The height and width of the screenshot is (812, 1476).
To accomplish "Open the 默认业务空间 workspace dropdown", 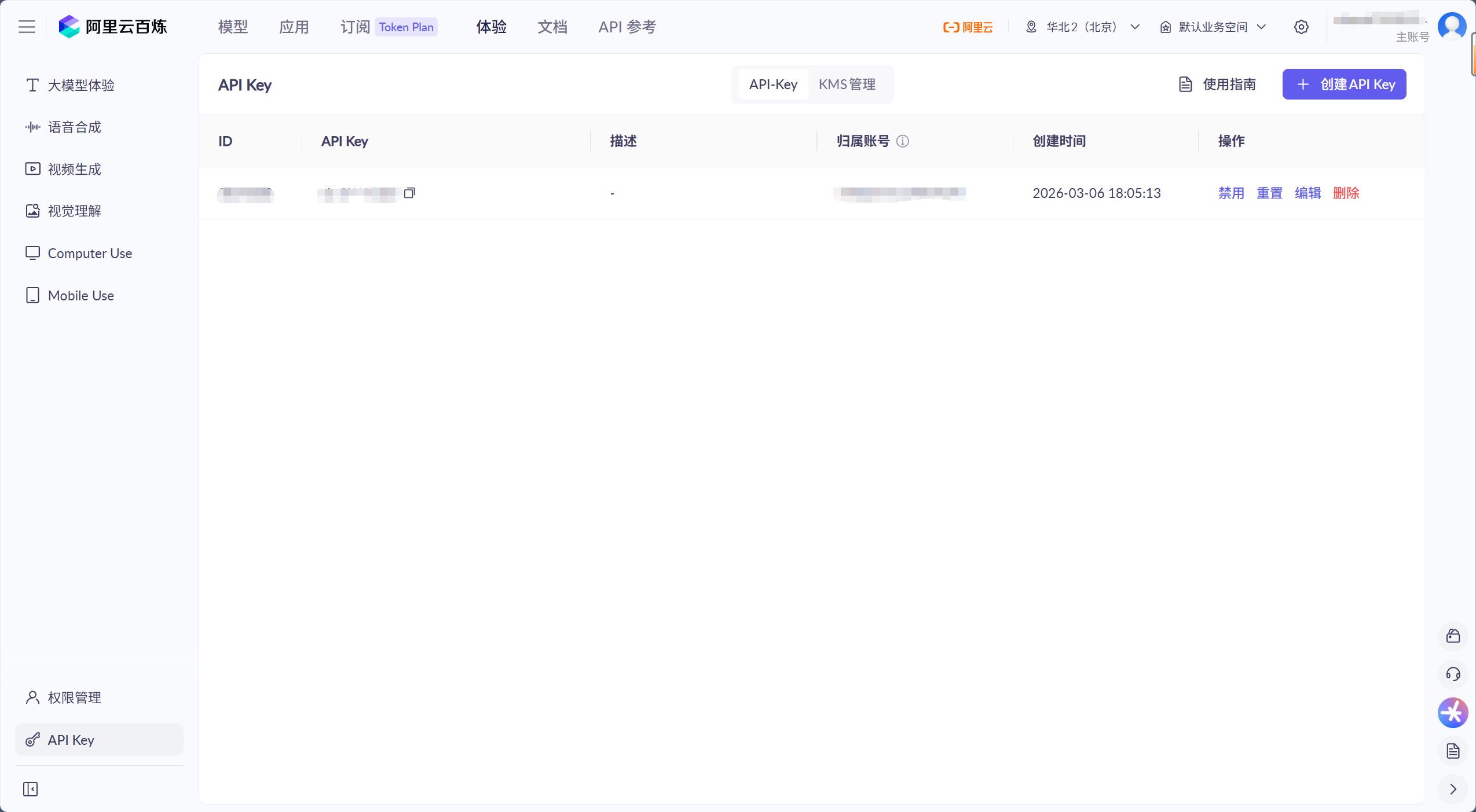I will coord(1213,27).
